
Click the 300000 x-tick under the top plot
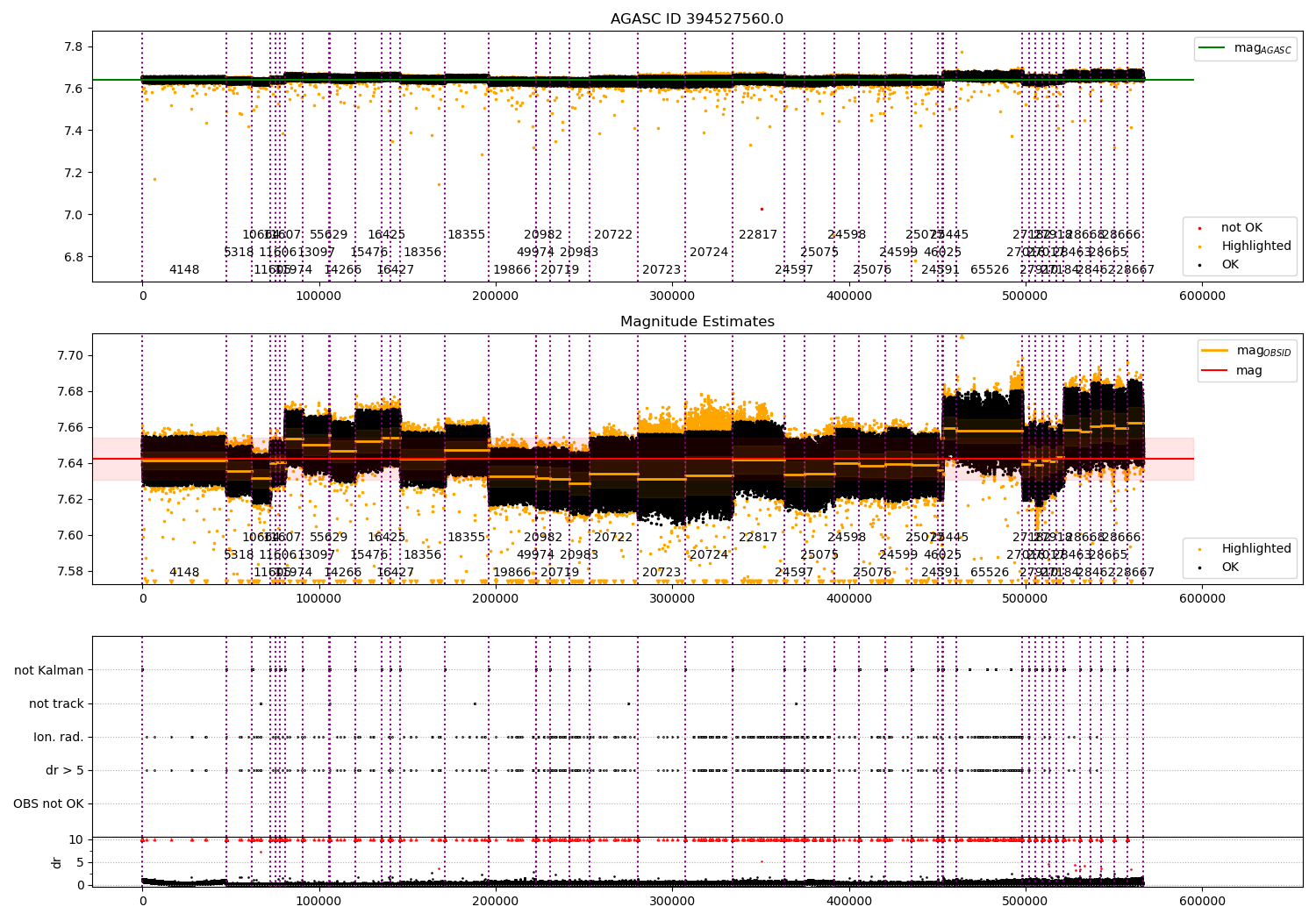[x=672, y=296]
